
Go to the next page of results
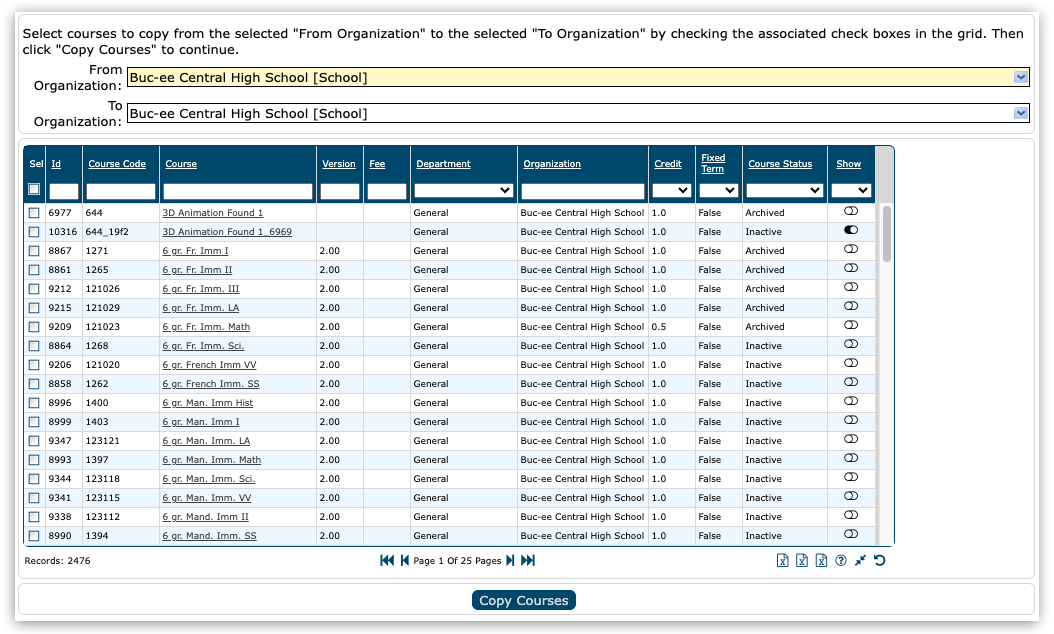click(510, 560)
